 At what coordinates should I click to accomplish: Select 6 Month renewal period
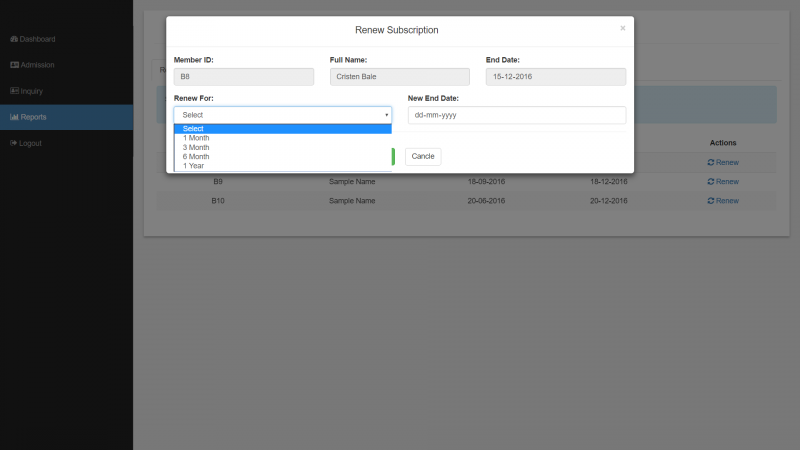click(282, 157)
